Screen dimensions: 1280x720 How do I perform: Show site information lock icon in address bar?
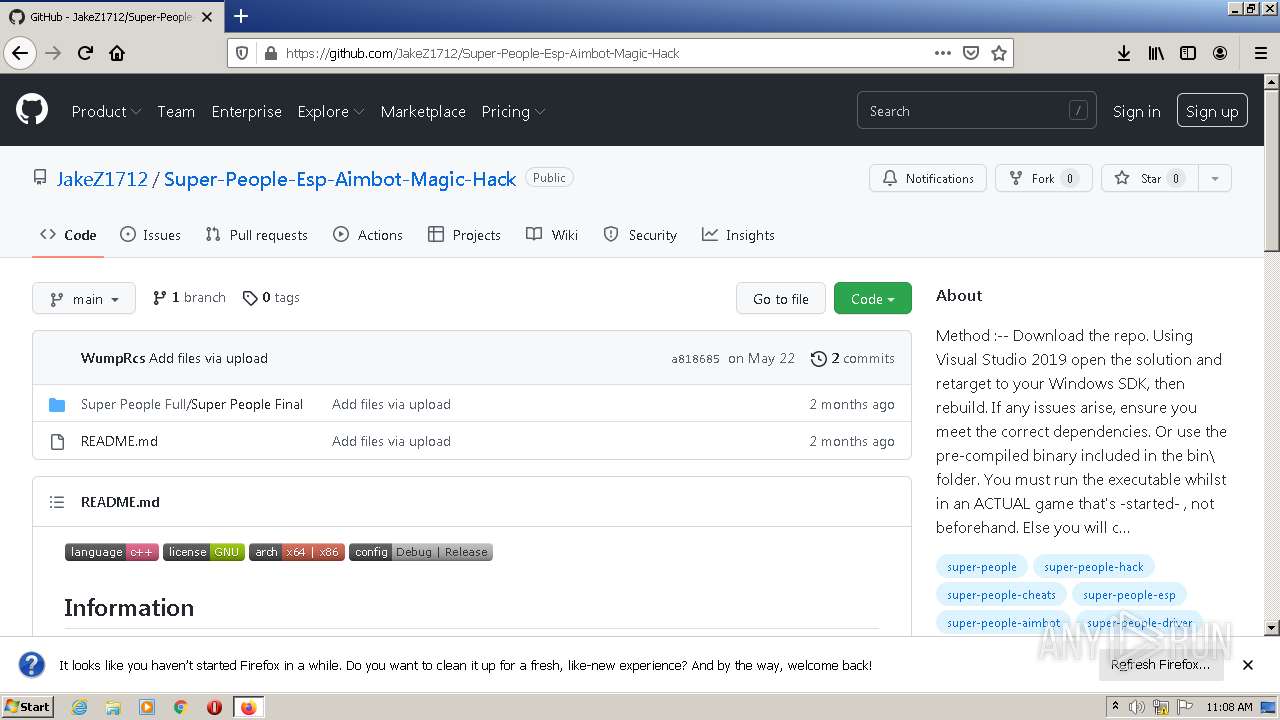(x=270, y=53)
